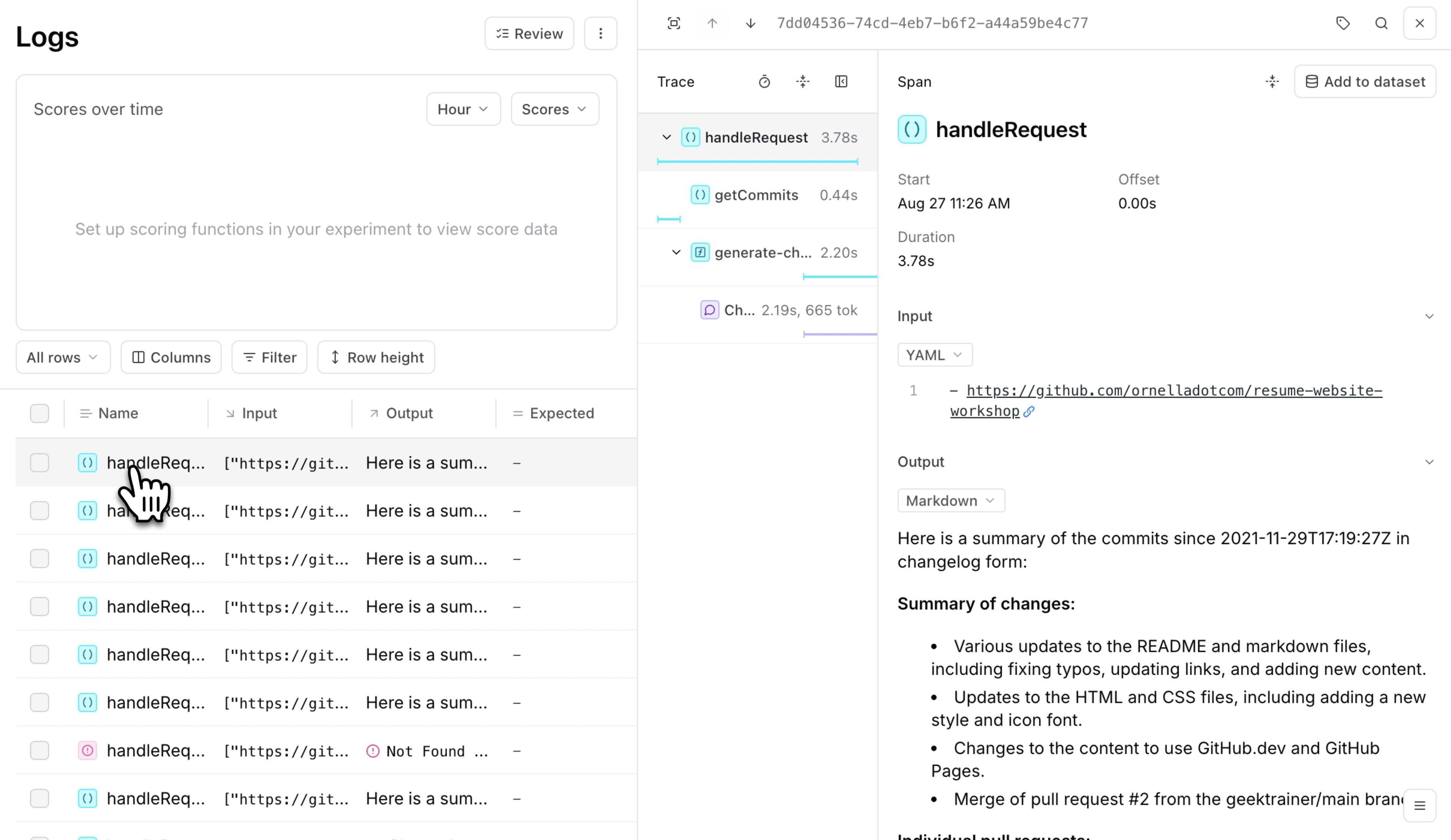
Task: Check the select-all checkbox in table header
Action: (x=40, y=413)
